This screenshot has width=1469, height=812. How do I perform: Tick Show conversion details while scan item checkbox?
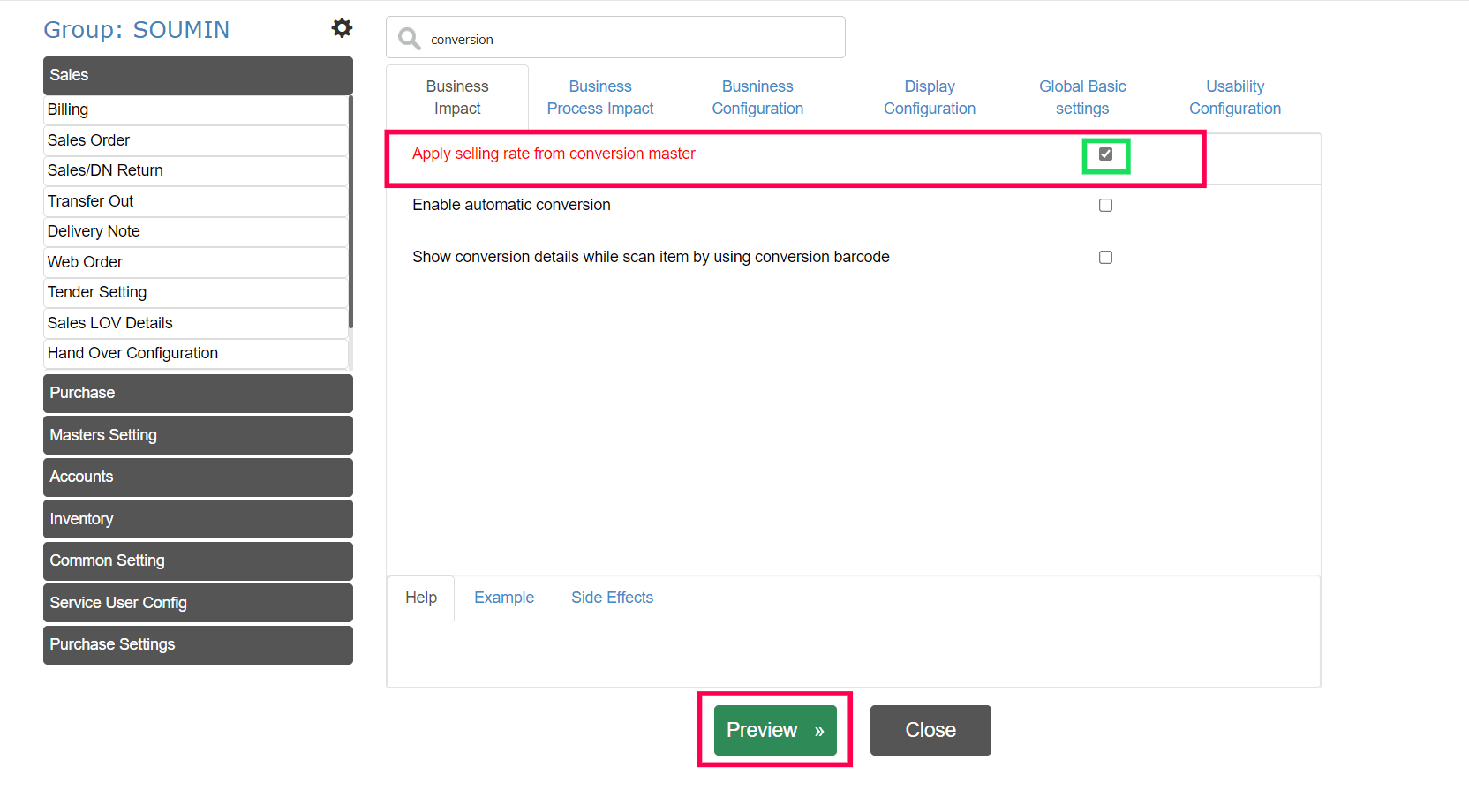pos(1105,258)
